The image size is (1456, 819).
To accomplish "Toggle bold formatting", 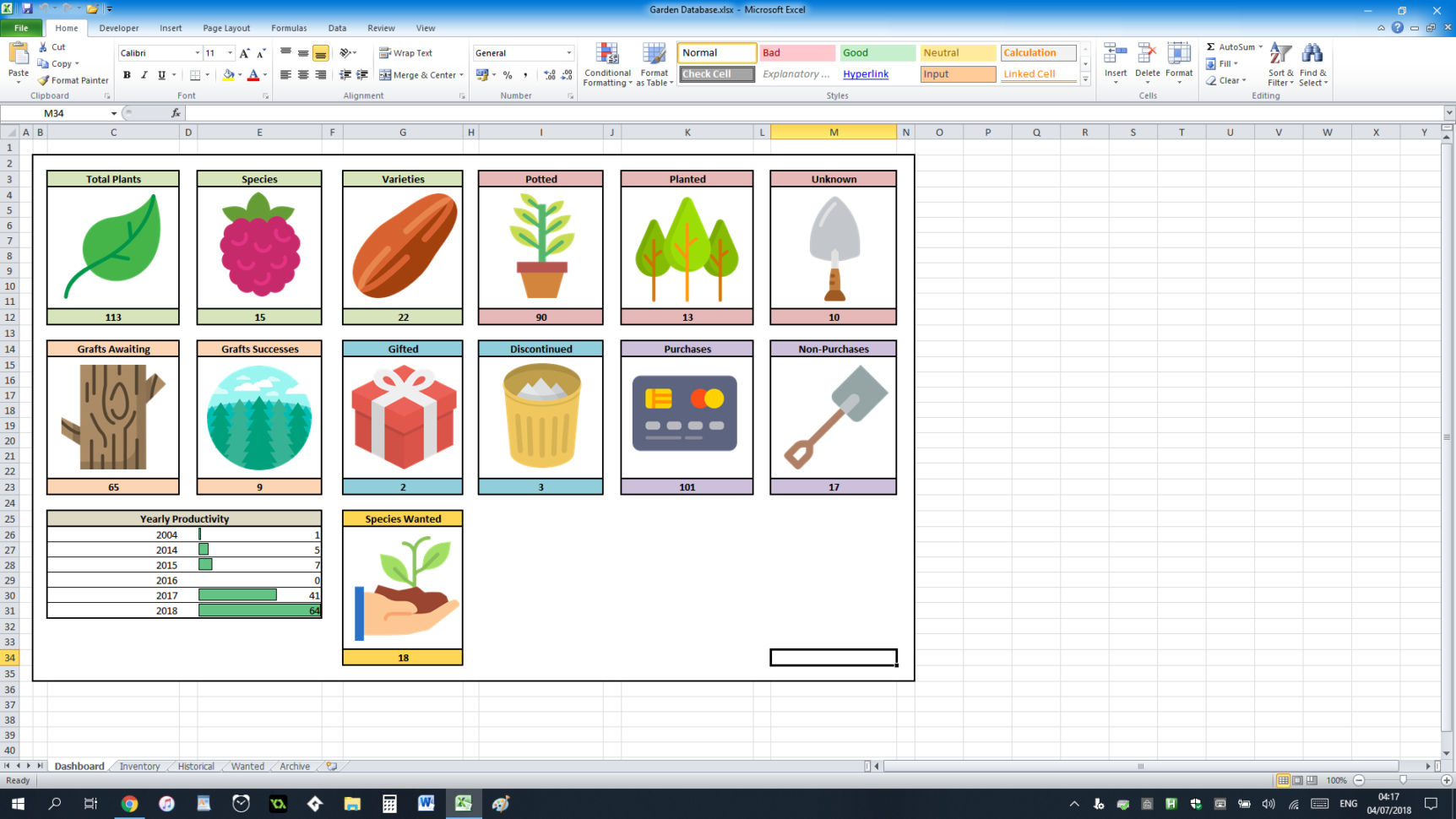I will point(127,75).
